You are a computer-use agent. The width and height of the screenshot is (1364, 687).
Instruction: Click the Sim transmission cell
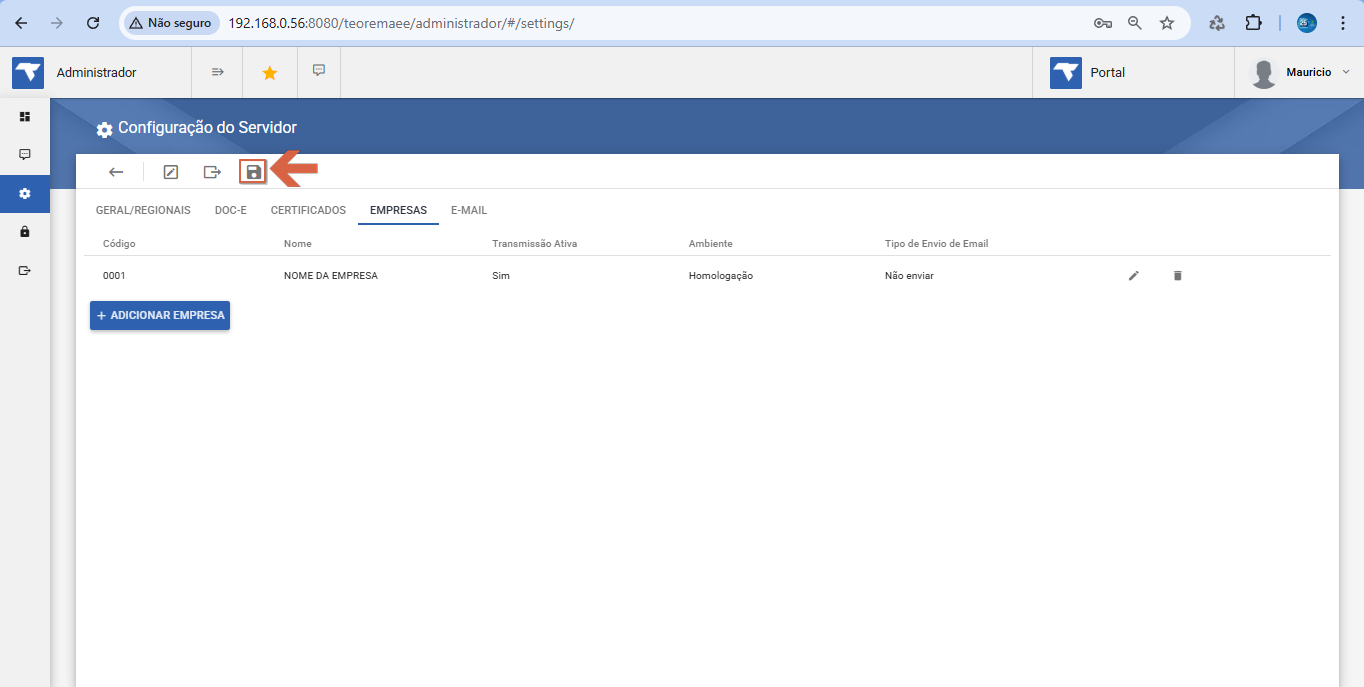[501, 275]
